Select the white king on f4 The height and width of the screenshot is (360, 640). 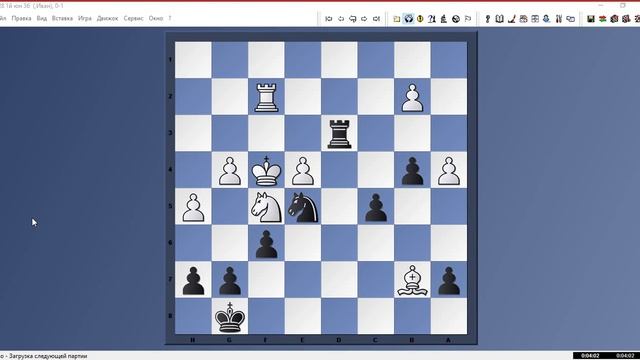coord(266,171)
